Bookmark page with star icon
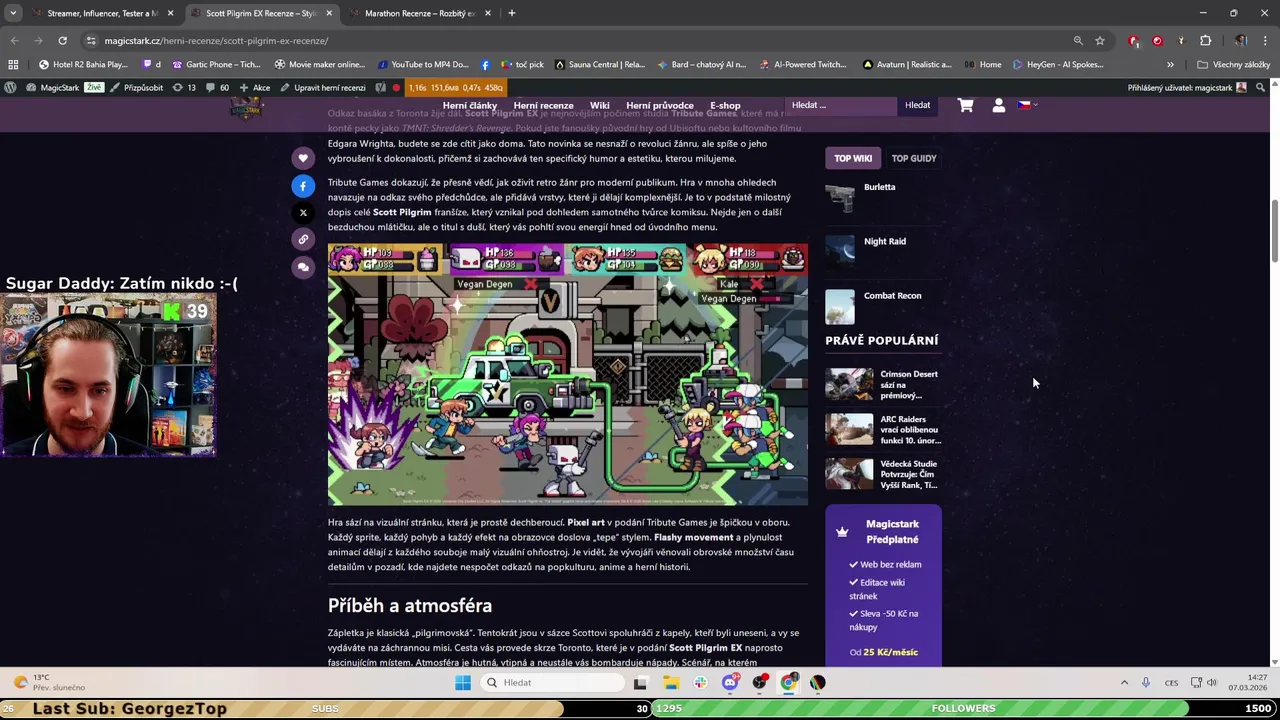The width and height of the screenshot is (1280, 720). pyautogui.click(x=1100, y=41)
